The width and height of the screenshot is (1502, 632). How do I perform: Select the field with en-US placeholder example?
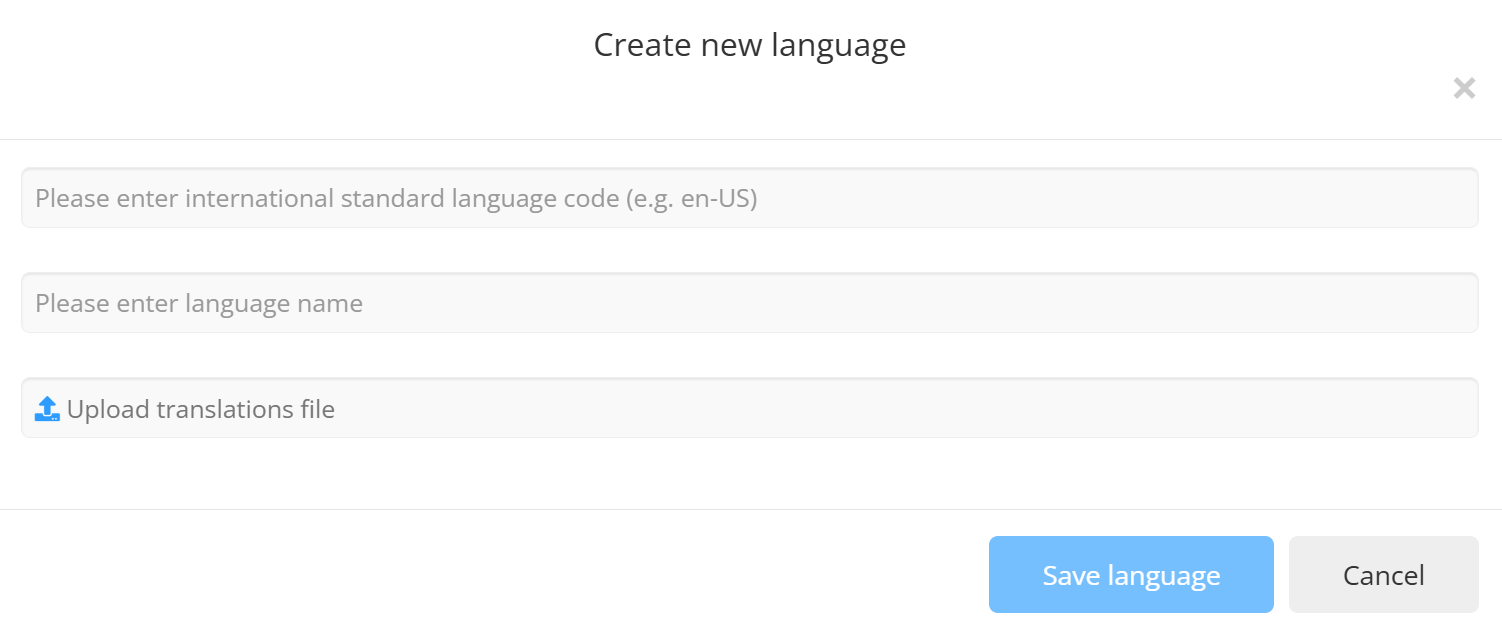coord(749,198)
